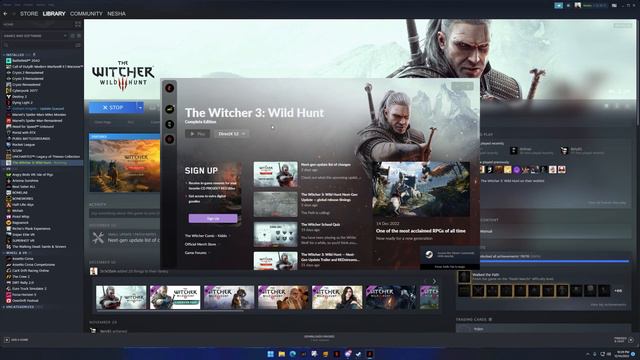Screen dimensions: 640x360
Task: Select Need for Speed Unbound entry
Action: click(x=30, y=127)
